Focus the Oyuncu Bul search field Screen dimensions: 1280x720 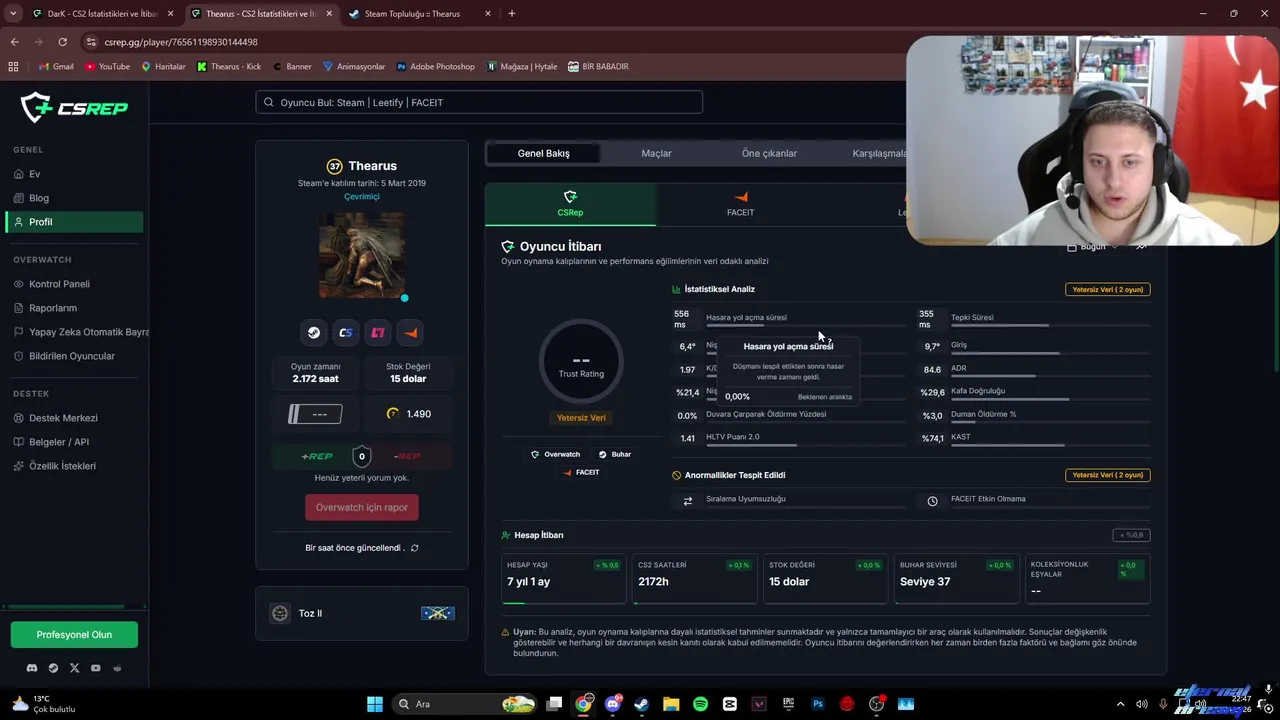click(x=479, y=102)
